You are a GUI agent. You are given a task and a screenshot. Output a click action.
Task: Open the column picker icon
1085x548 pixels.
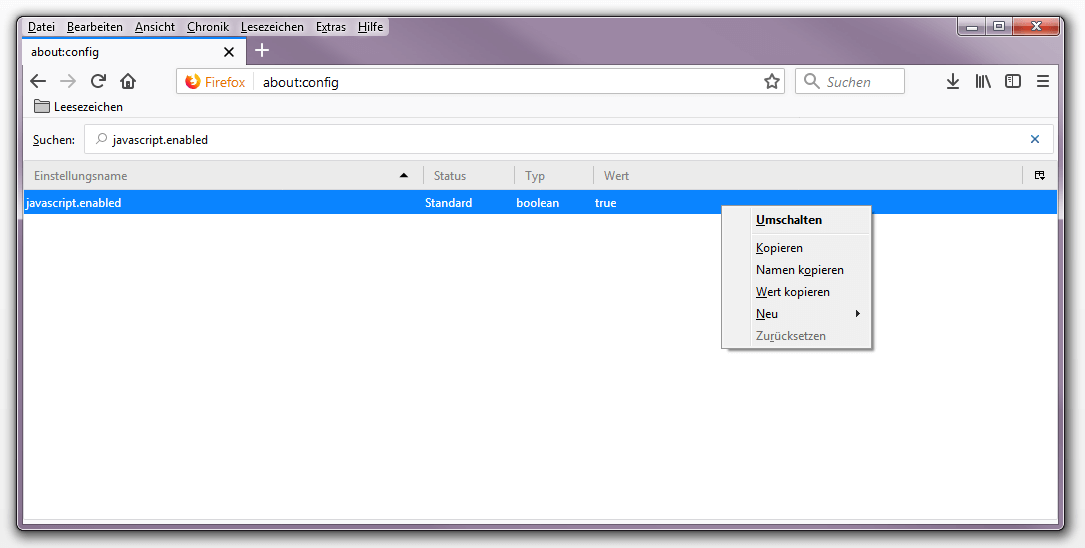point(1039,176)
